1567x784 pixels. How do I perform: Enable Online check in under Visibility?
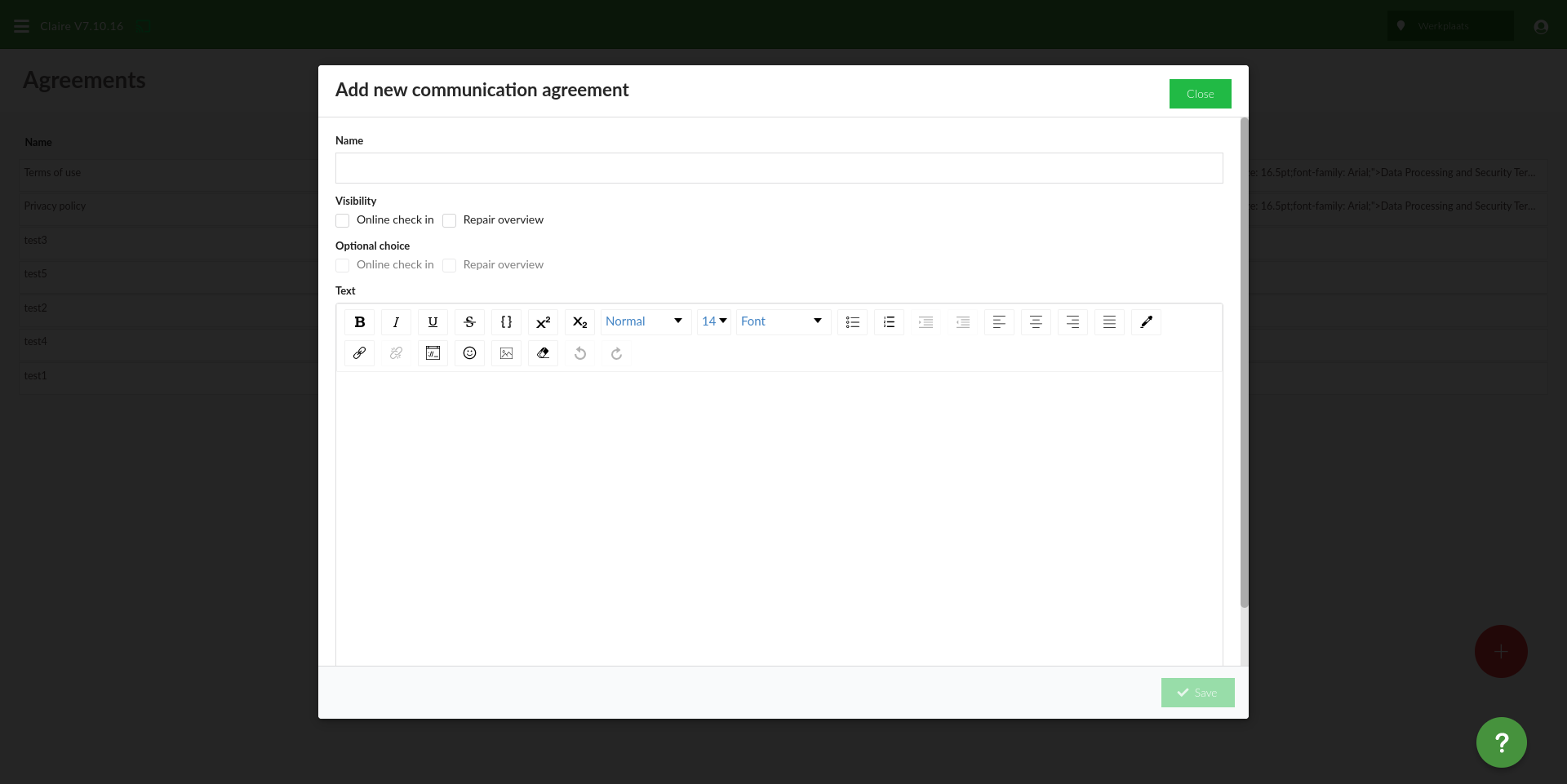pos(343,220)
